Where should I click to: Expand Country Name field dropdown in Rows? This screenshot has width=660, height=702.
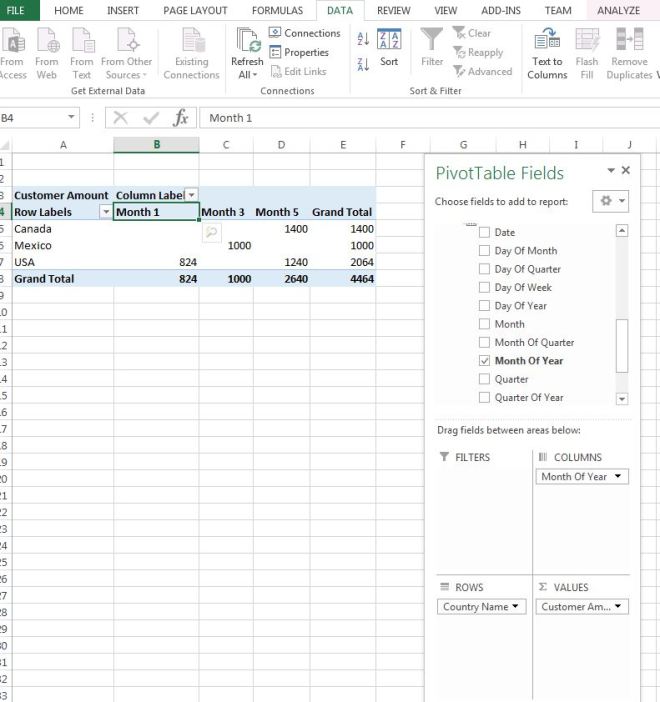[517, 607]
